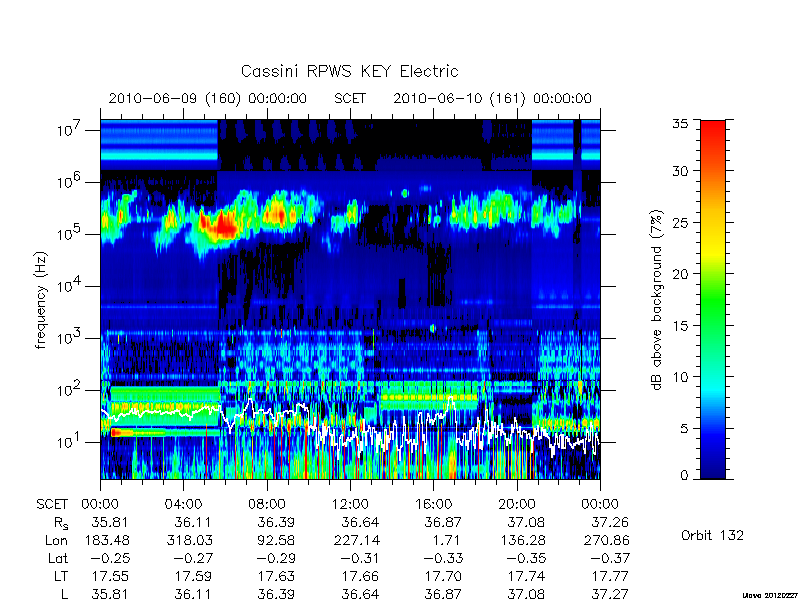This screenshot has height=600, width=800.
Task: Click the LT value '17.77'
Action: click(610, 576)
